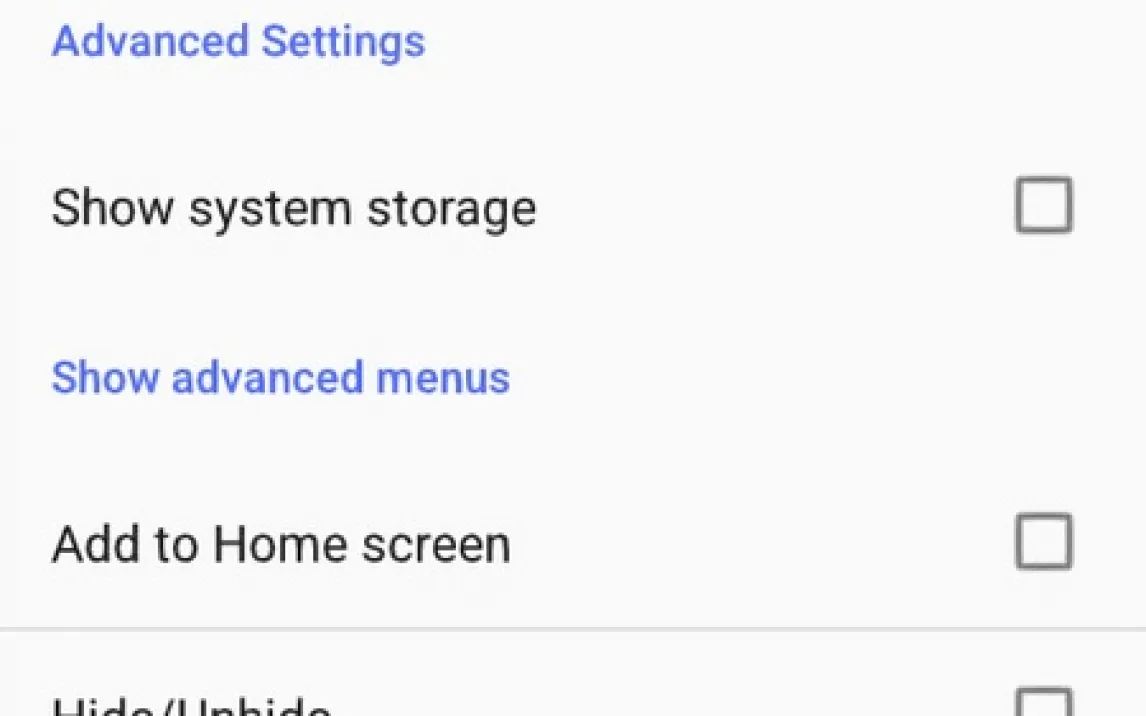
Task: Click the word "Advanced" in the blue heading
Action: tap(151, 41)
